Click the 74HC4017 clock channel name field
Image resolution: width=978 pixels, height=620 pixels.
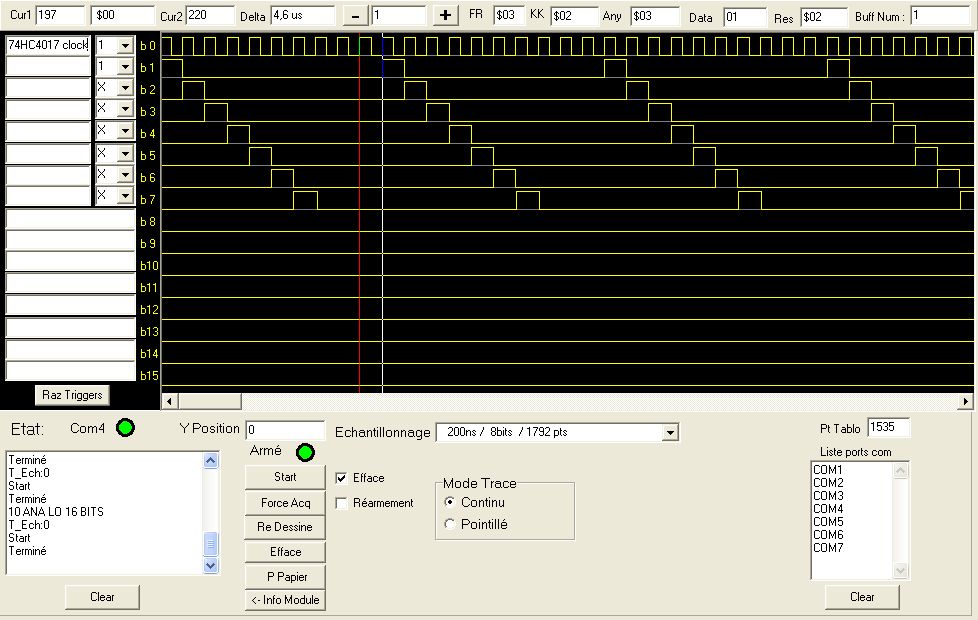click(x=48, y=45)
